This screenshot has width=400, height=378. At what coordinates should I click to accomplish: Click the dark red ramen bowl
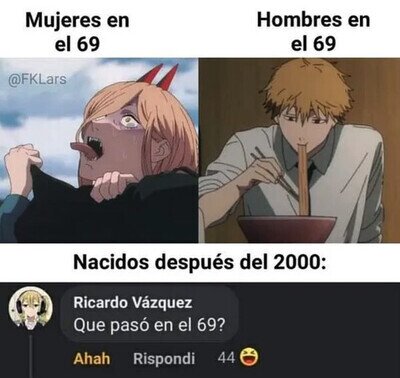[x=288, y=229]
